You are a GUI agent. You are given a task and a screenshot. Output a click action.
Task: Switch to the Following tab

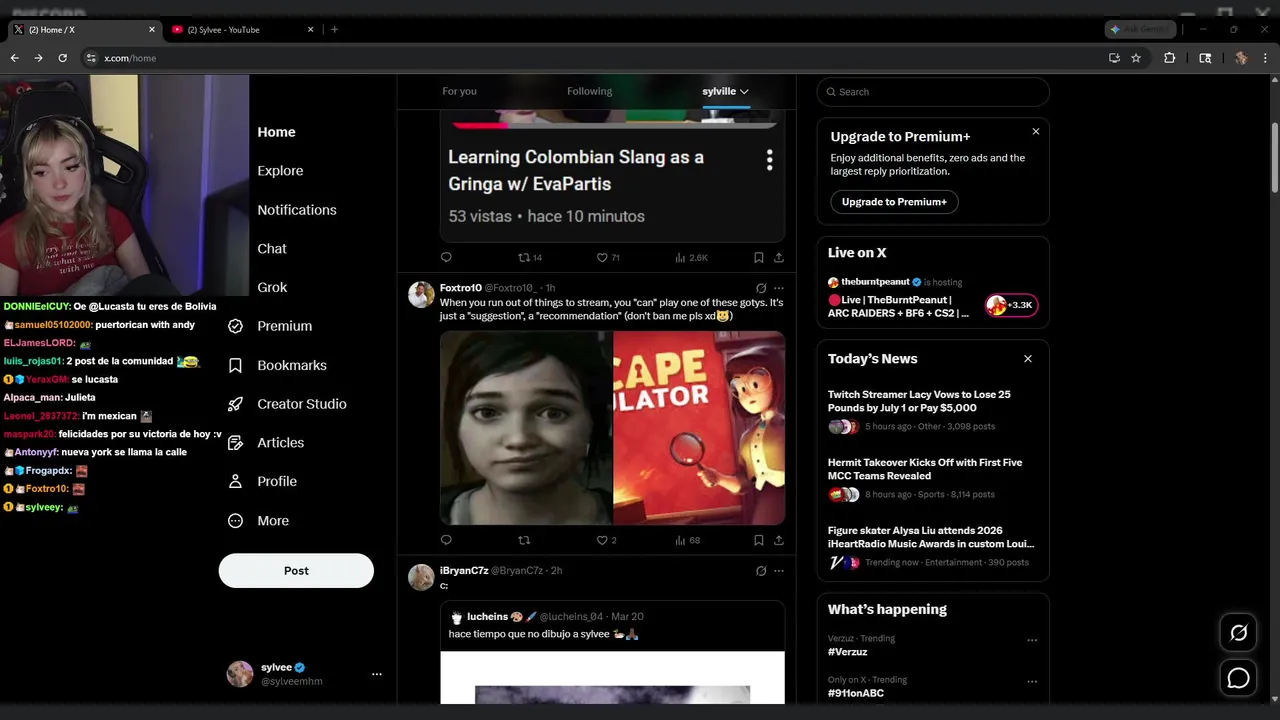(x=589, y=91)
